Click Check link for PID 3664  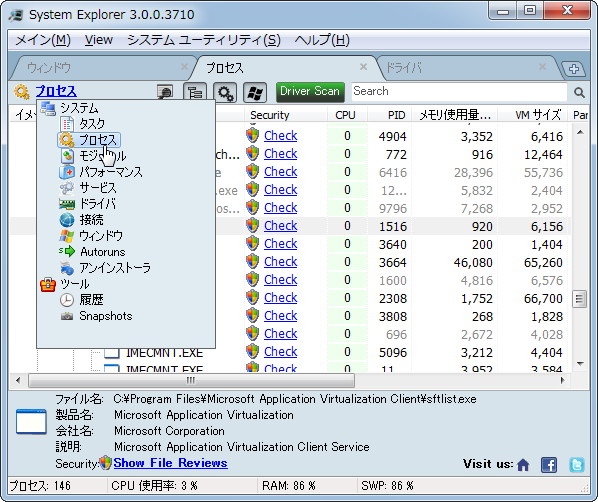[280, 262]
